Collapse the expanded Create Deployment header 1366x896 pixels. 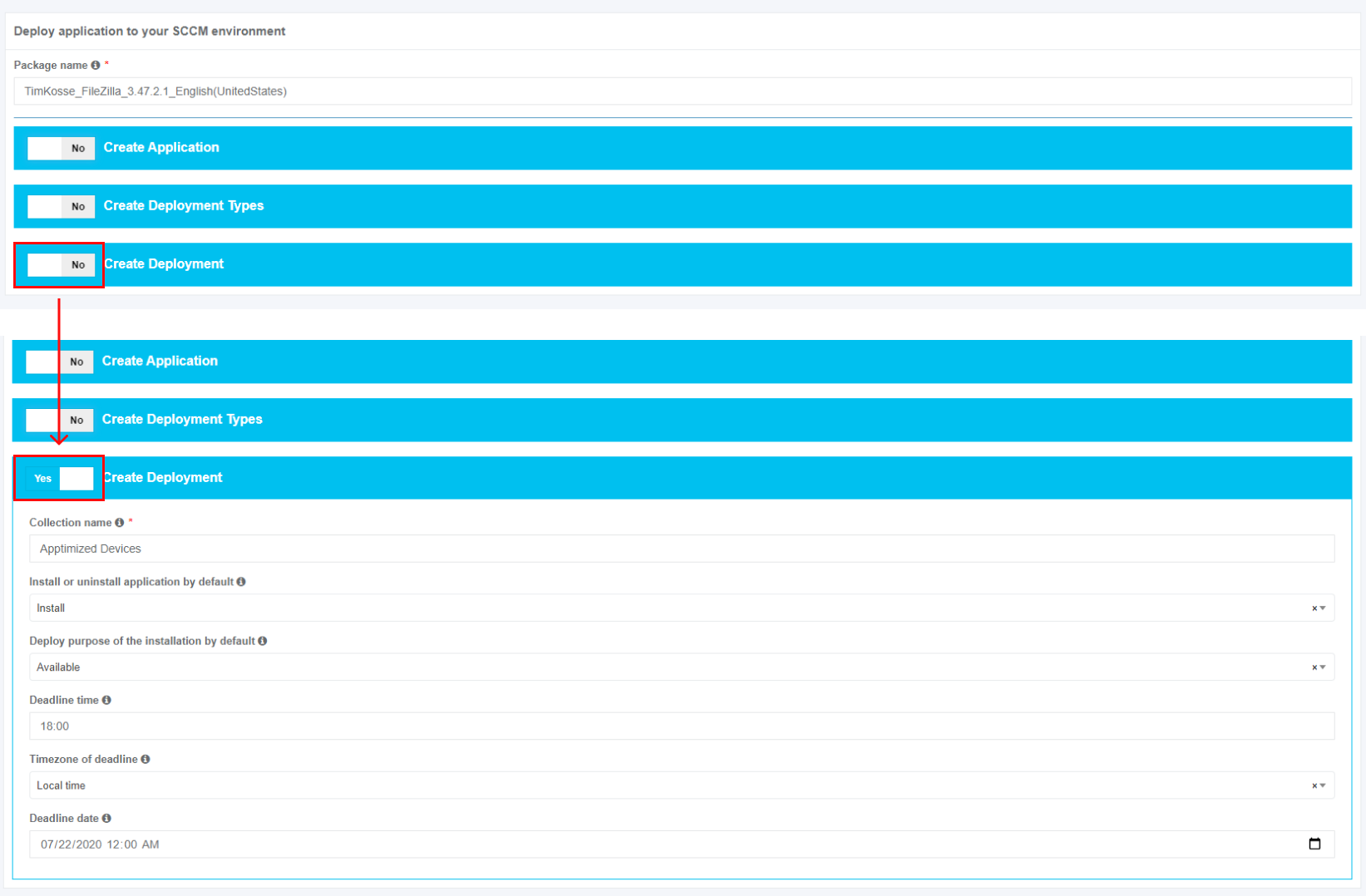click(682, 478)
